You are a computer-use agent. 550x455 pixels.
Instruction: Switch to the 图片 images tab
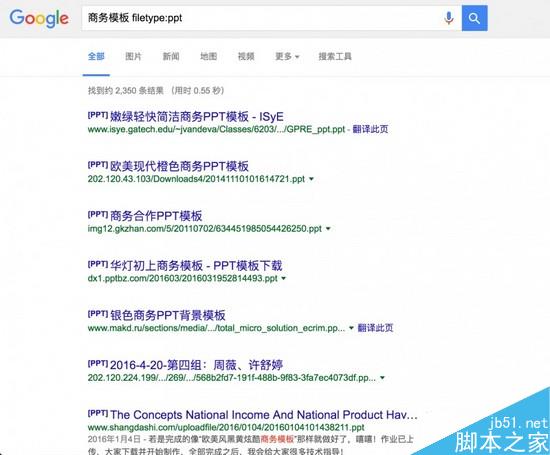133,56
